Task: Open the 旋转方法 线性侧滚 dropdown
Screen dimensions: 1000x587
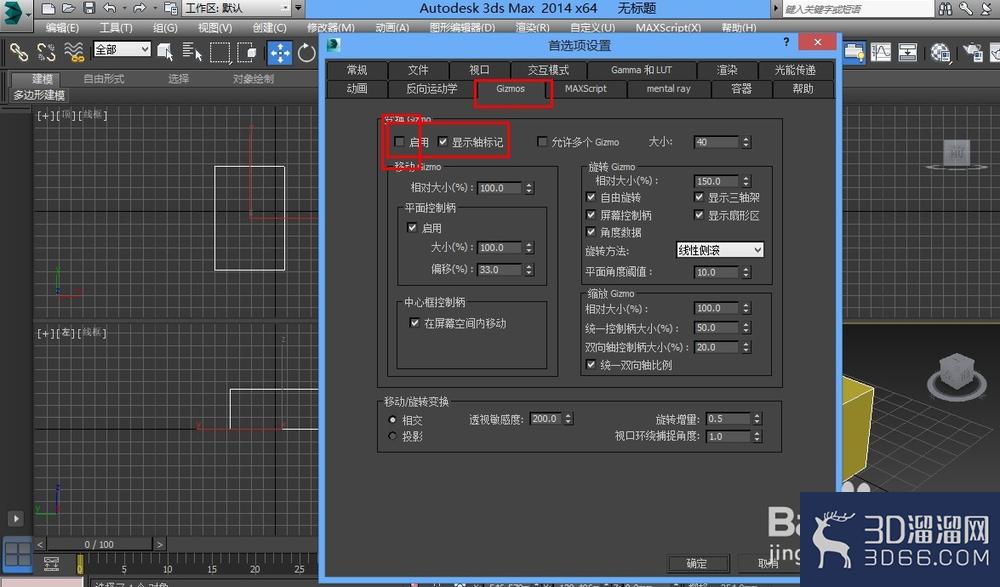Action: pos(719,250)
